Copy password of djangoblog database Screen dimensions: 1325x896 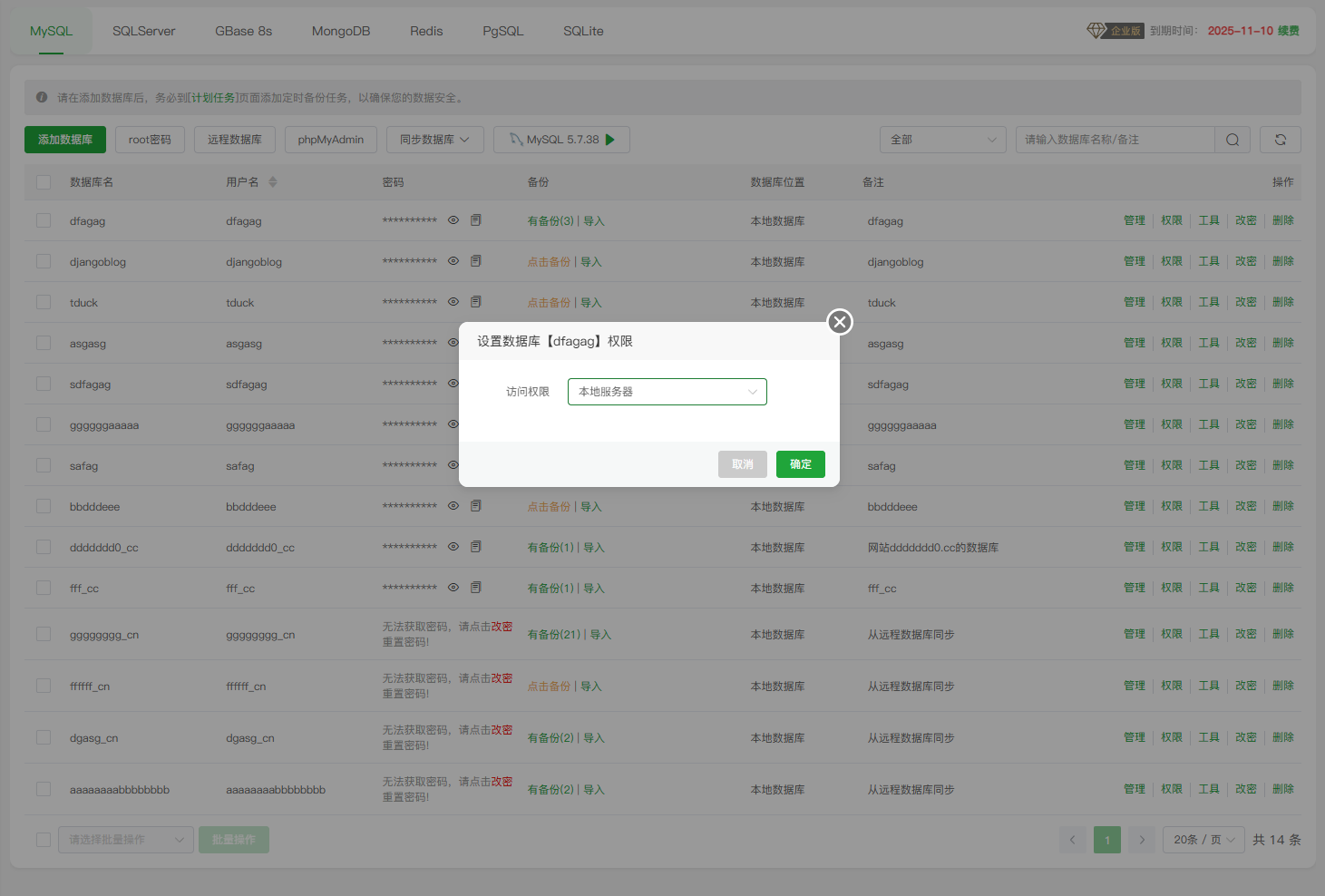pos(476,261)
